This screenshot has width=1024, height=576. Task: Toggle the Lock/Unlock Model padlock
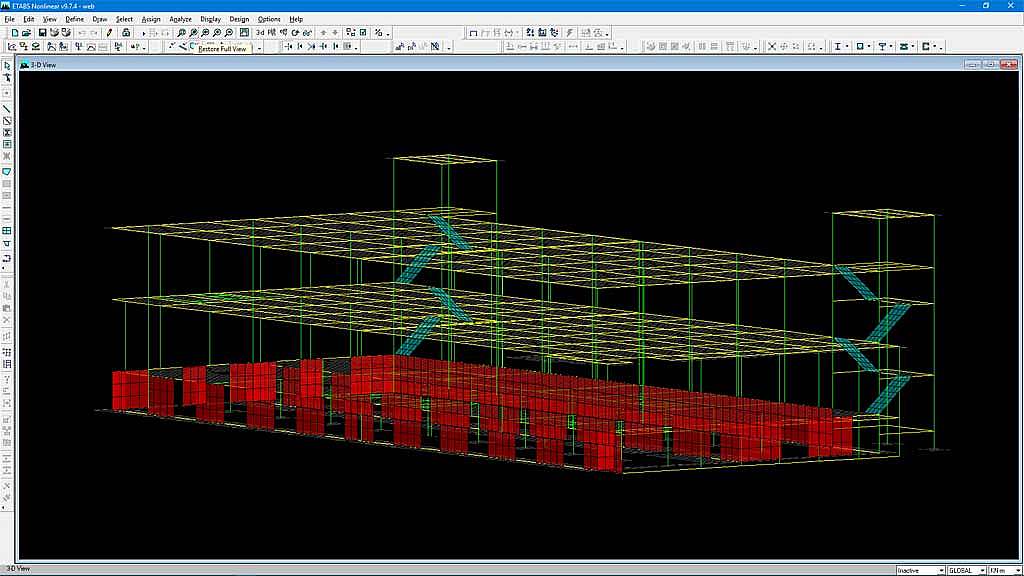coord(126,33)
